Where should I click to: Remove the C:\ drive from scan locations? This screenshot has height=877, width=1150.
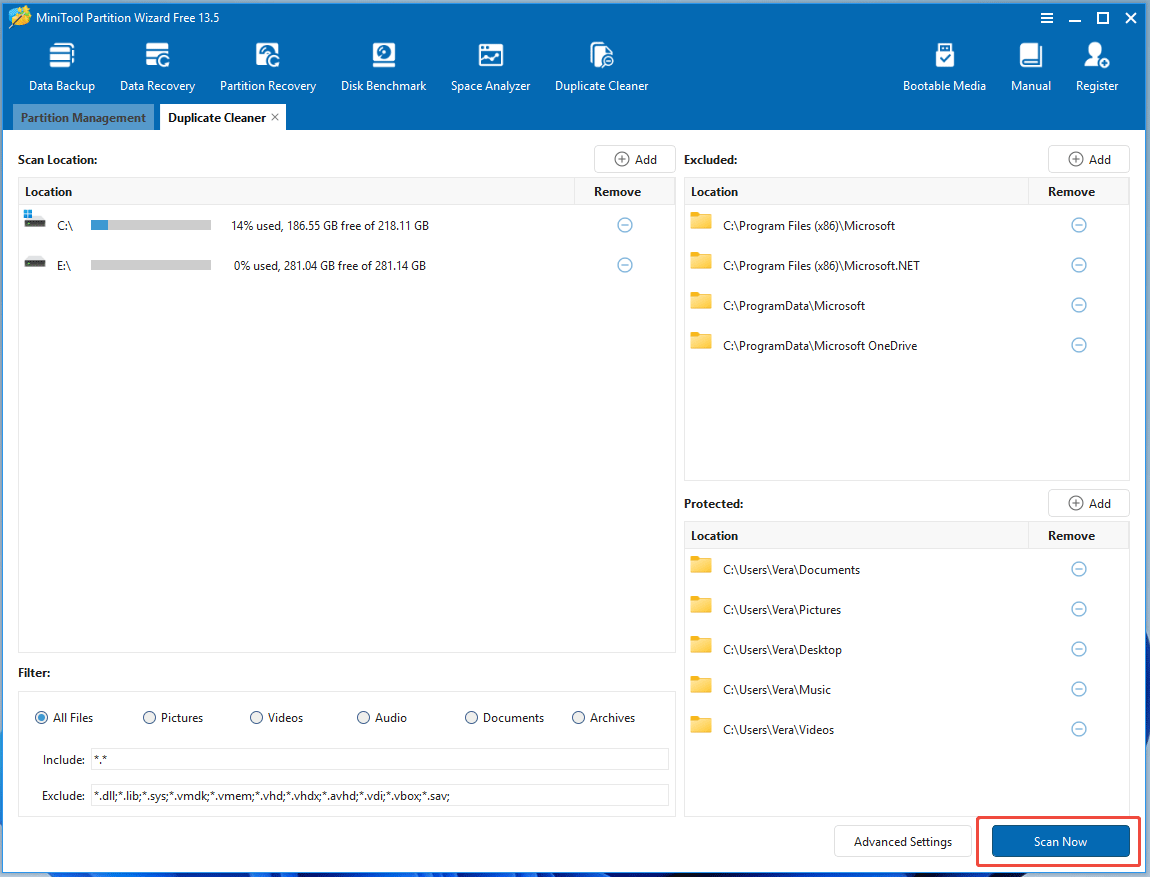pos(625,225)
